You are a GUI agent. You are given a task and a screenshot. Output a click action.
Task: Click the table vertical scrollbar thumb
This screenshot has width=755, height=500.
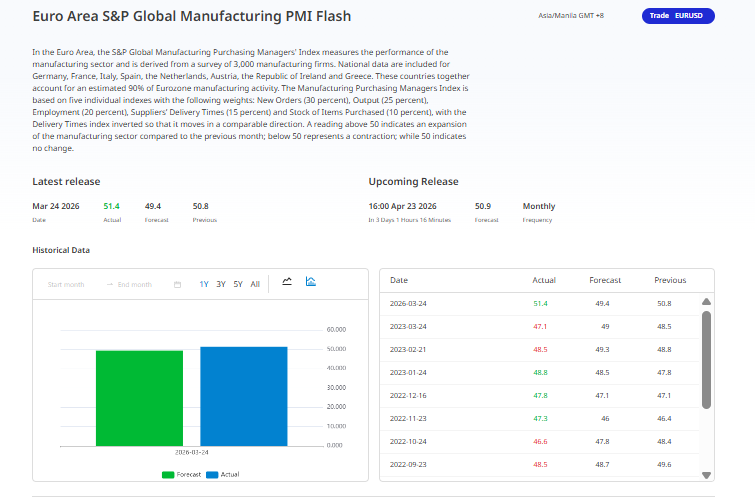click(x=707, y=360)
